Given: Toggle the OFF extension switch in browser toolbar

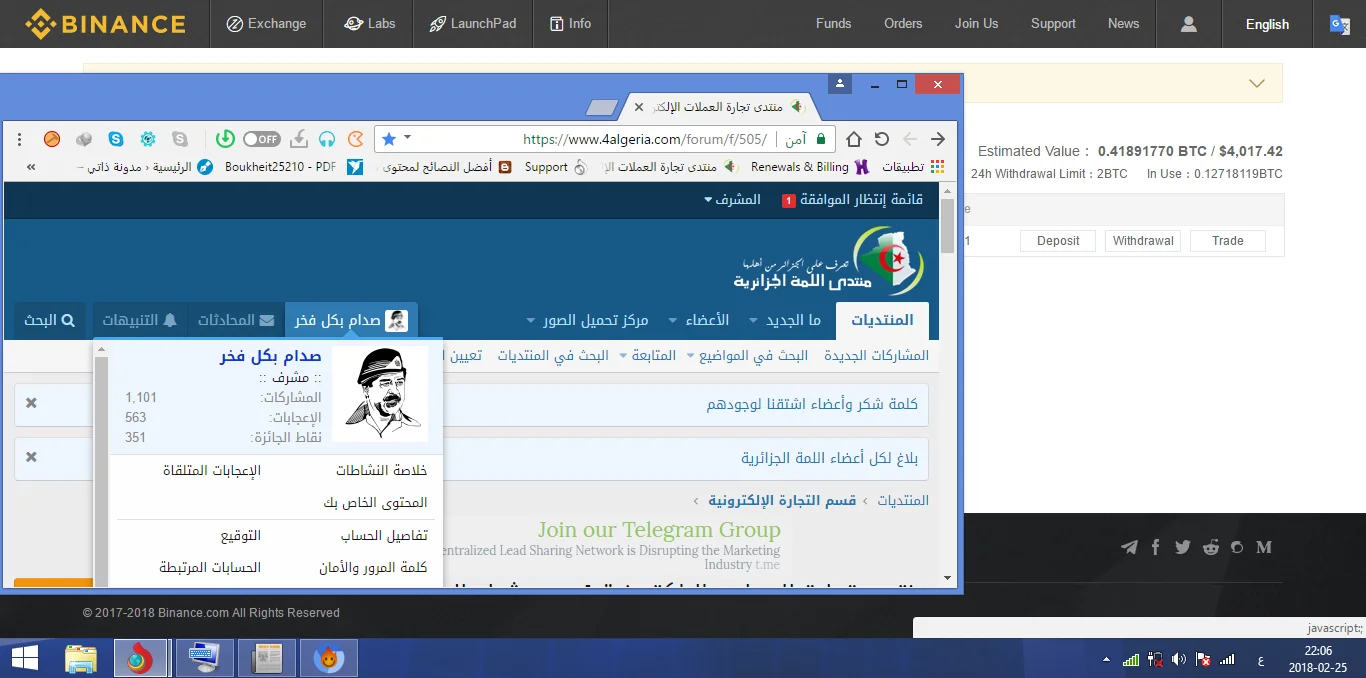Looking at the screenshot, I should pos(261,139).
